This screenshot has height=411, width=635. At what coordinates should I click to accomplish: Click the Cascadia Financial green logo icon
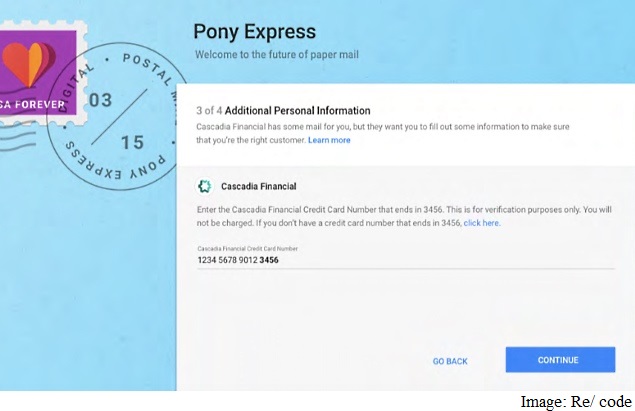(x=205, y=186)
